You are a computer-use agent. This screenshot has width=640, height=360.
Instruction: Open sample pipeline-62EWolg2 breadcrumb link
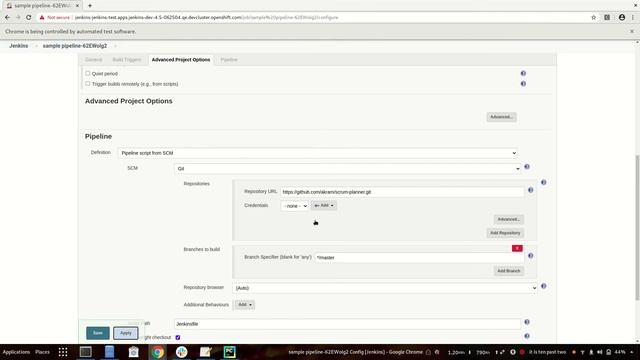[75, 46]
